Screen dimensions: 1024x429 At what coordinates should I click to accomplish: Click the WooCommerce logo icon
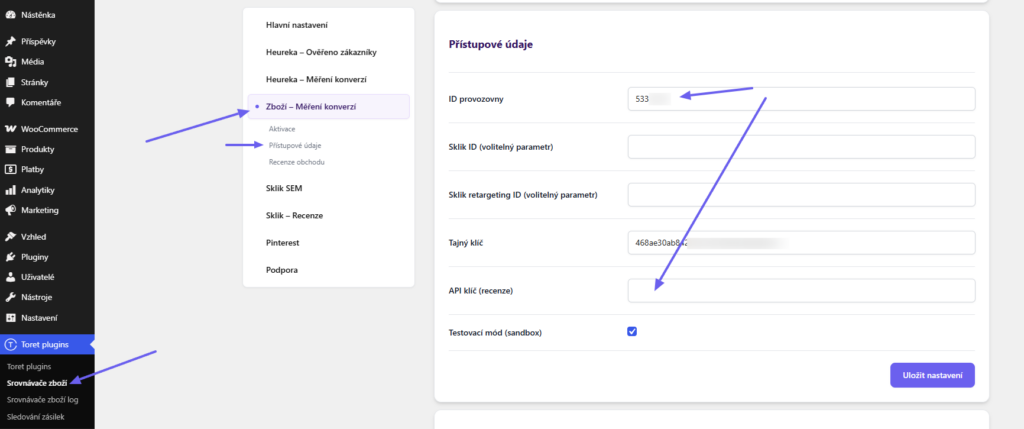[x=10, y=129]
